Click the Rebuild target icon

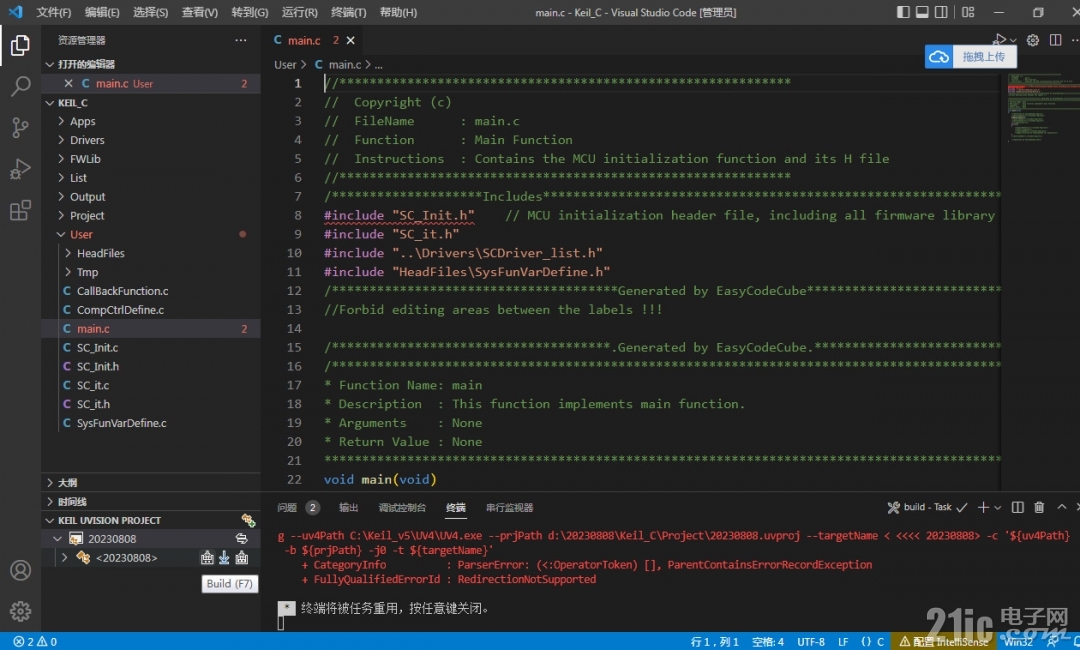click(x=242, y=558)
